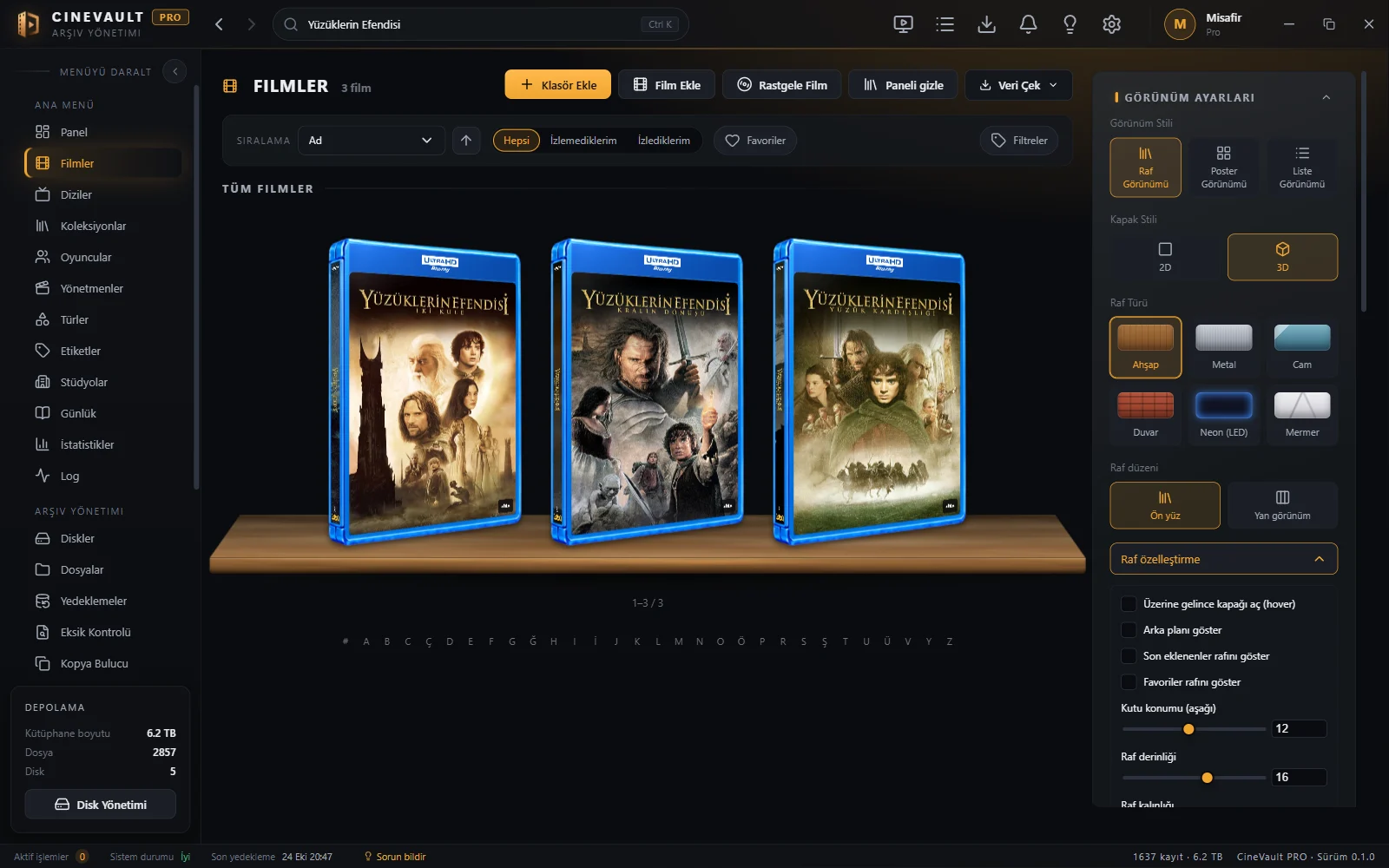Click the download icon in top bar
This screenshot has height=868, width=1389.
[986, 24]
